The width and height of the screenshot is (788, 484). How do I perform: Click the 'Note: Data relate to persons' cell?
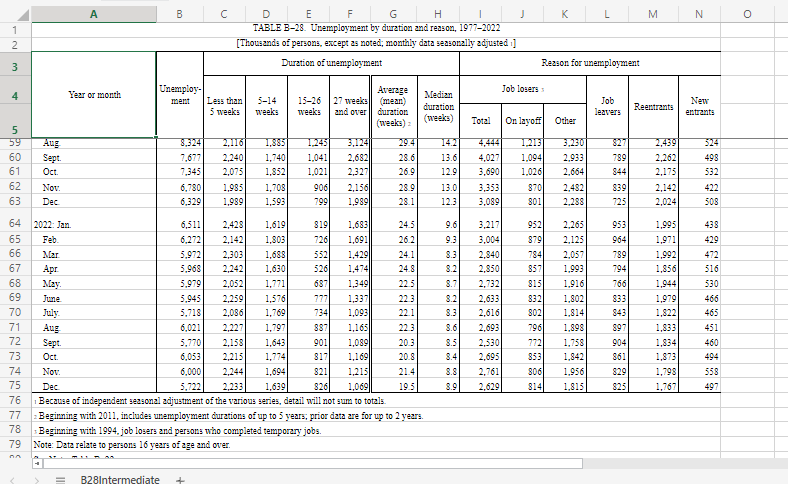(376, 445)
